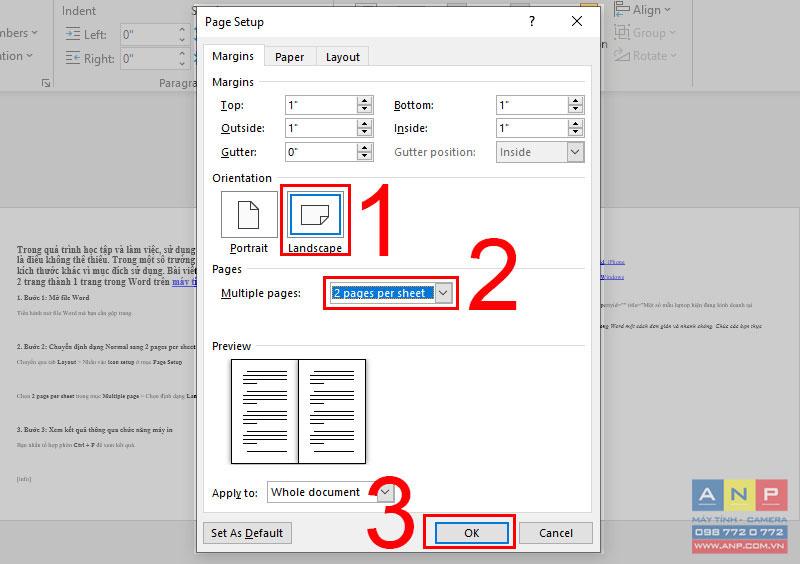Screen dimensions: 800x564
Task: Increase Indent Left in ribbon
Action: [x=182, y=30]
